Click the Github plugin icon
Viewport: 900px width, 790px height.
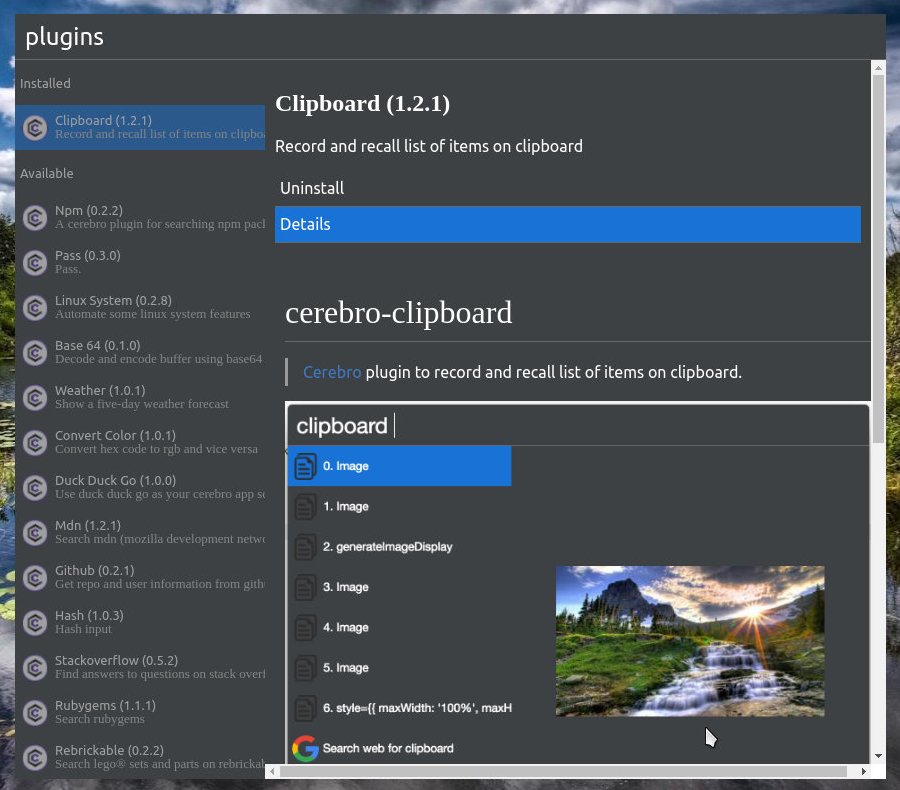coord(35,578)
